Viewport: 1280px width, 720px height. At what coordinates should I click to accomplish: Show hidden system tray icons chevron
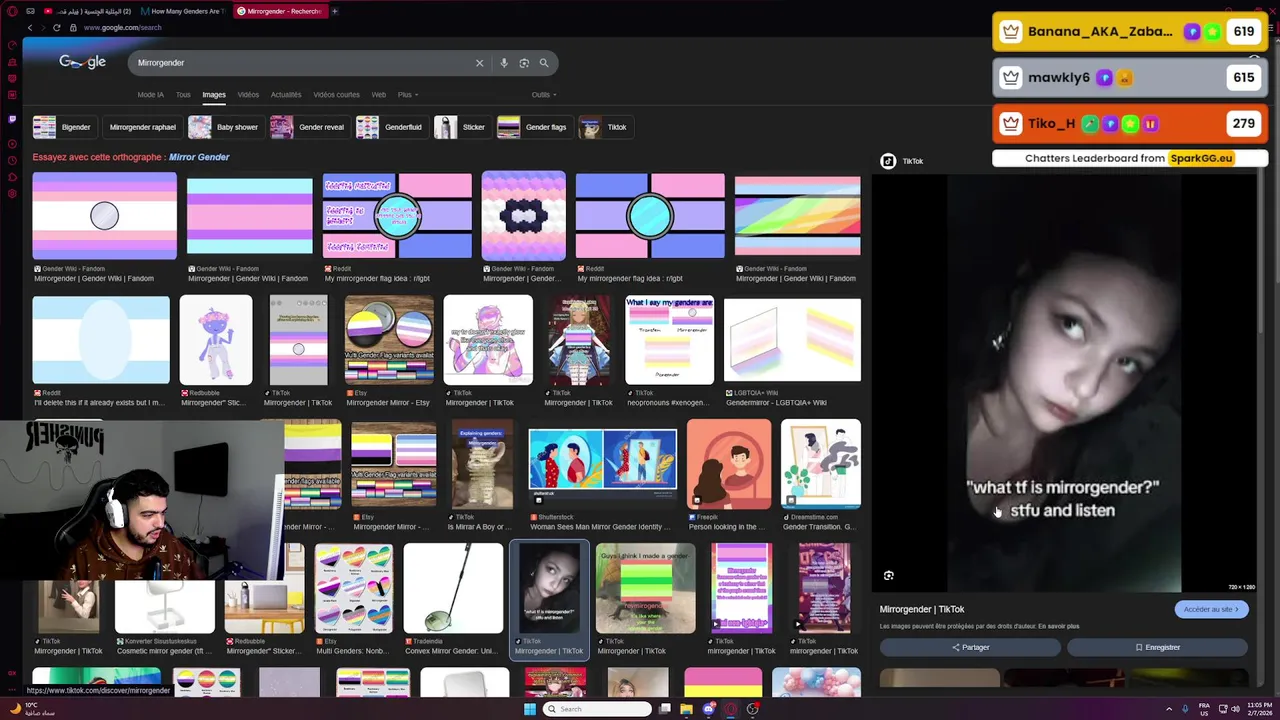(1169, 709)
